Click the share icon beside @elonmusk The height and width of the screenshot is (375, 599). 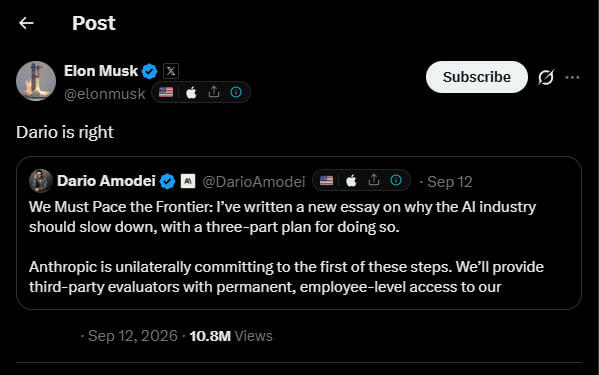pyautogui.click(x=214, y=92)
